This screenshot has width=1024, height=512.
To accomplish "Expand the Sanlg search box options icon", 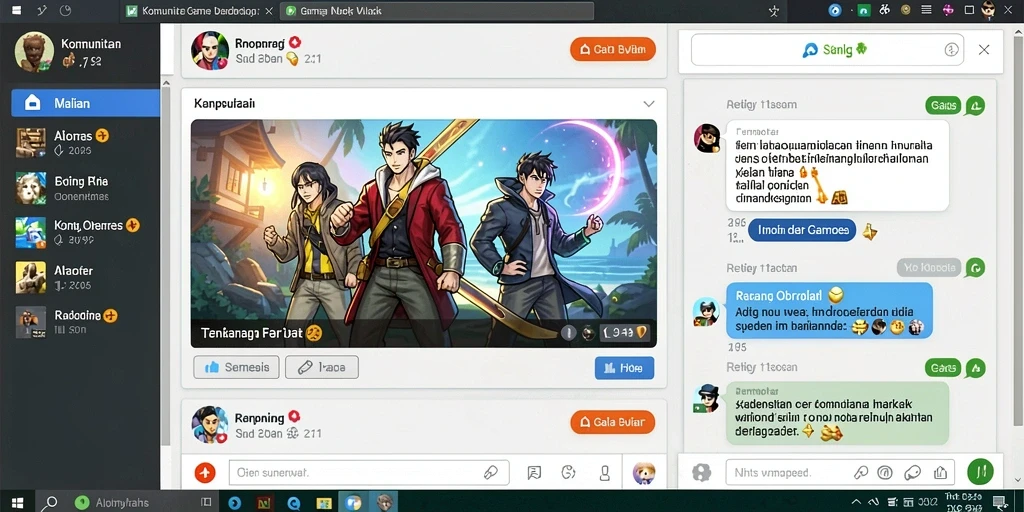I will (x=951, y=50).
